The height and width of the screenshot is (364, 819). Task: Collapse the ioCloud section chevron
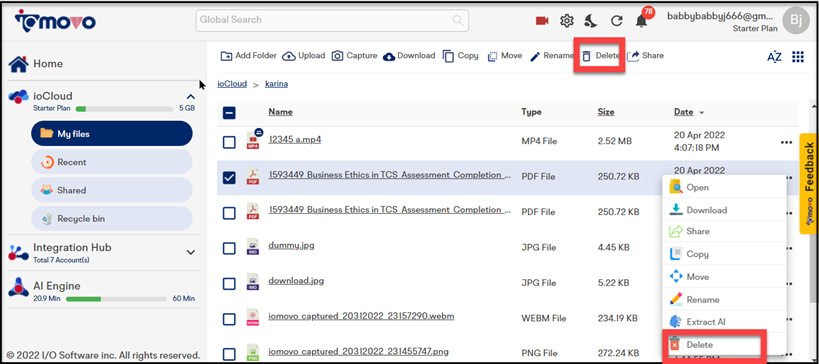click(191, 97)
